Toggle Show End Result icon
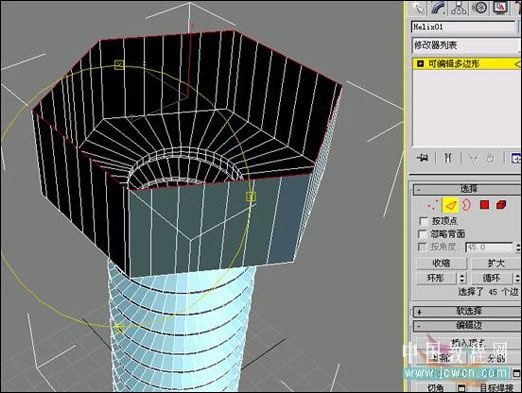Image resolution: width=522 pixels, height=393 pixels. 448,158
